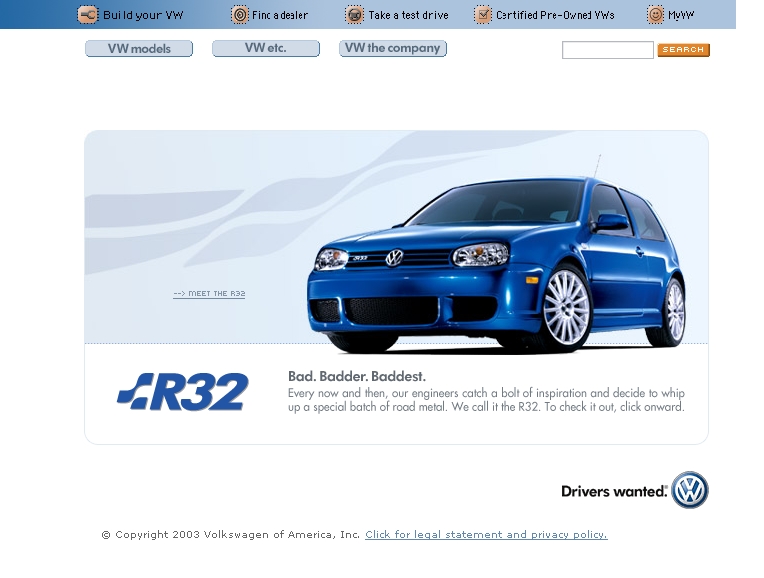Click the VW emblem on the car grille

394,258
